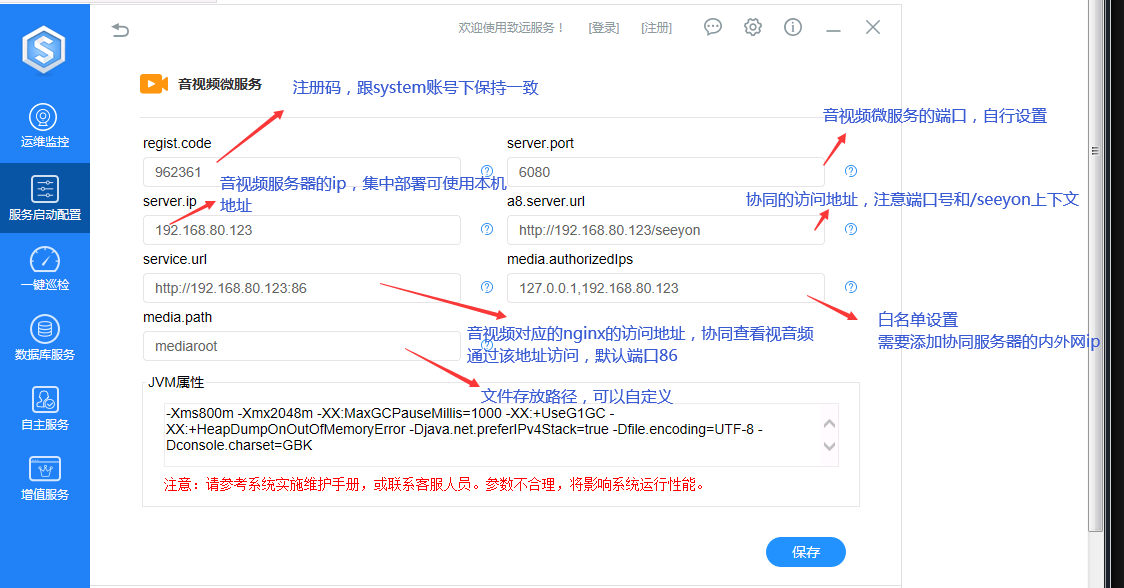The image size is (1124, 588).
Task: Click the JVM属性 group label
Action: click(x=176, y=382)
